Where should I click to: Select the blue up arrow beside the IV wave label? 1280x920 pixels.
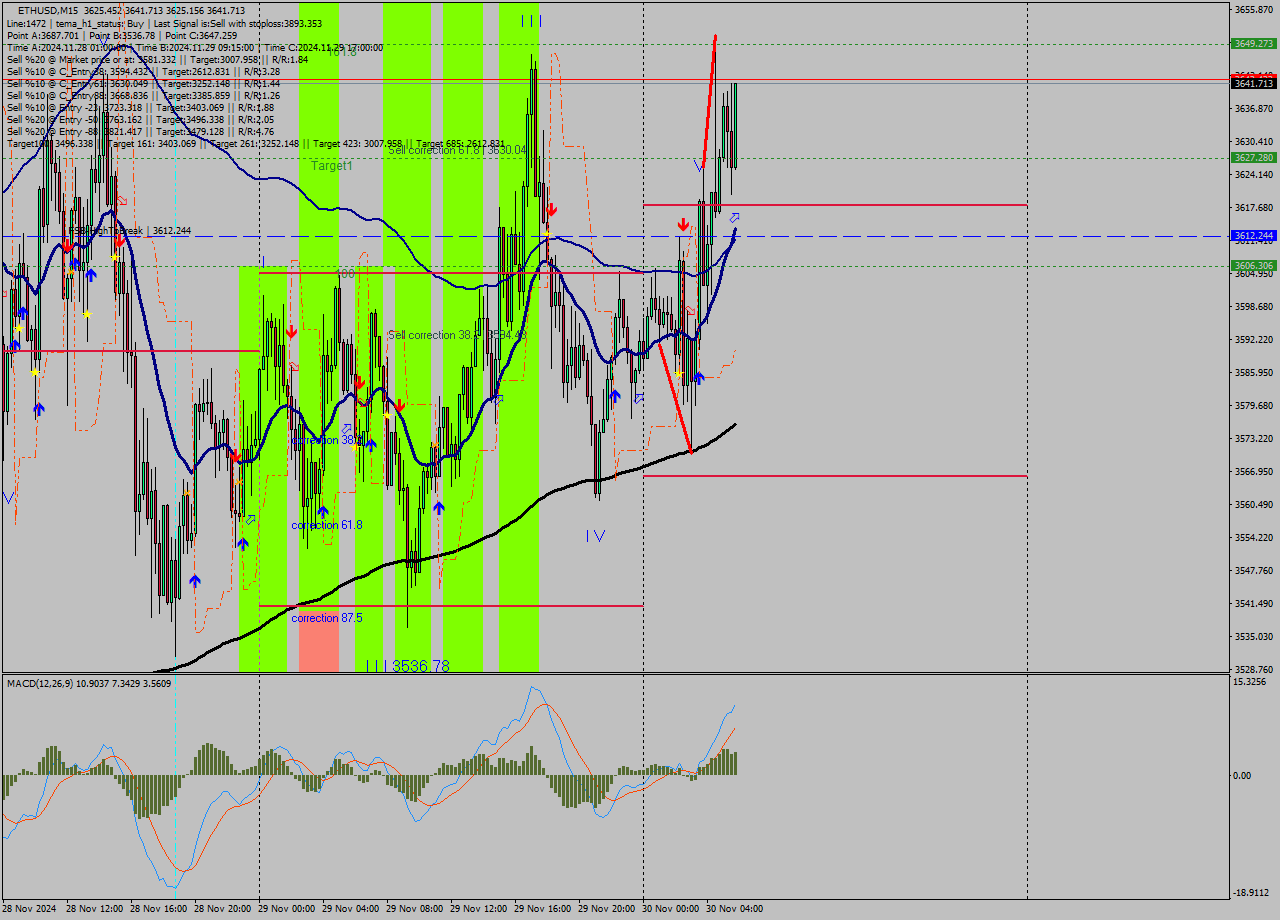pyautogui.click(x=615, y=396)
